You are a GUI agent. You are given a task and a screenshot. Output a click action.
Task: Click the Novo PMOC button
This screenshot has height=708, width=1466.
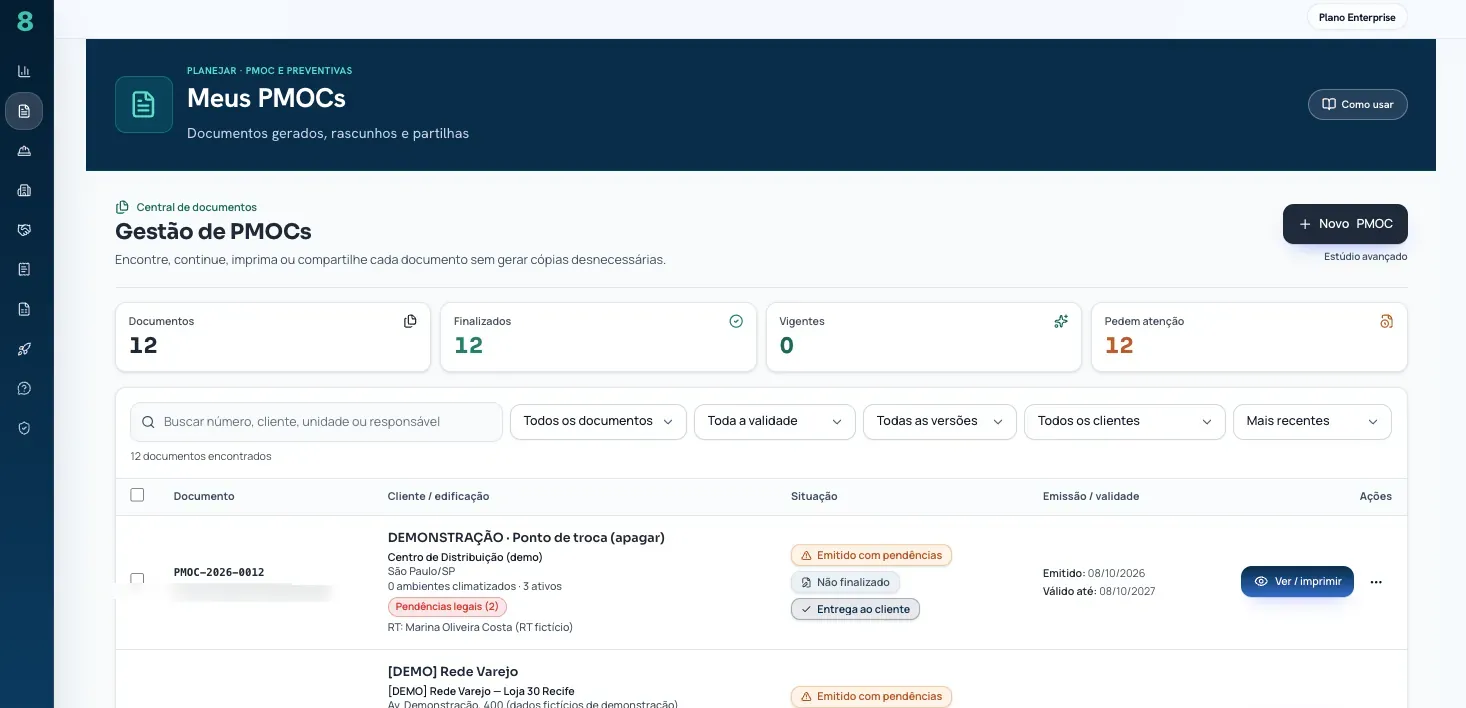click(x=1345, y=224)
